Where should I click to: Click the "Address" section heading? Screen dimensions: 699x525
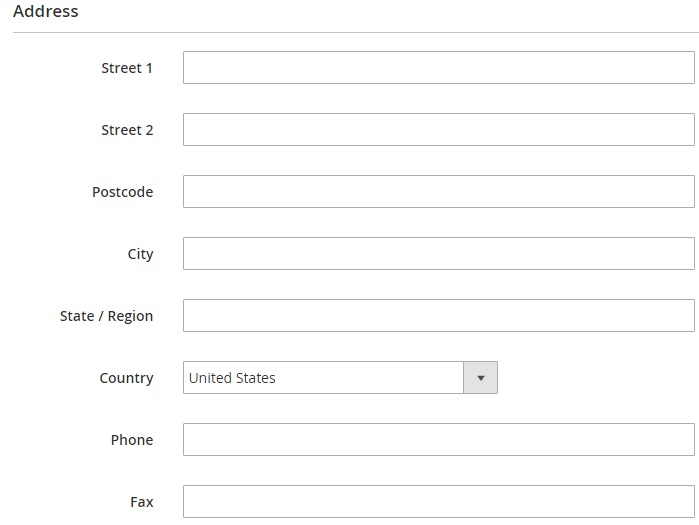[x=45, y=12]
